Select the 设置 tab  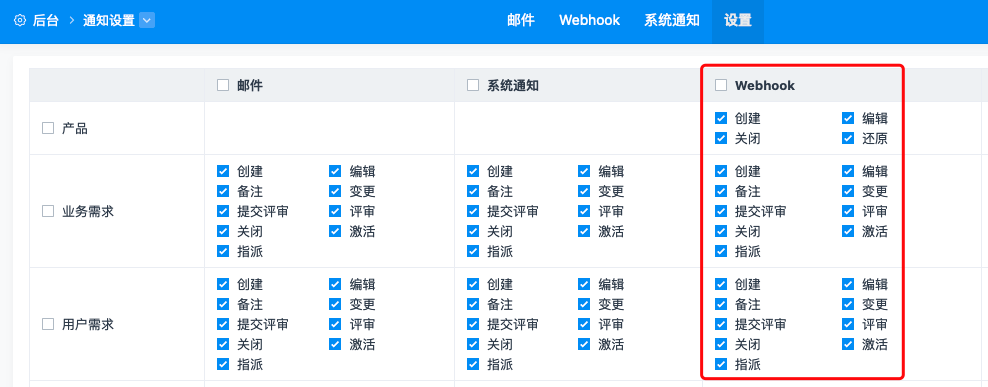tap(738, 20)
